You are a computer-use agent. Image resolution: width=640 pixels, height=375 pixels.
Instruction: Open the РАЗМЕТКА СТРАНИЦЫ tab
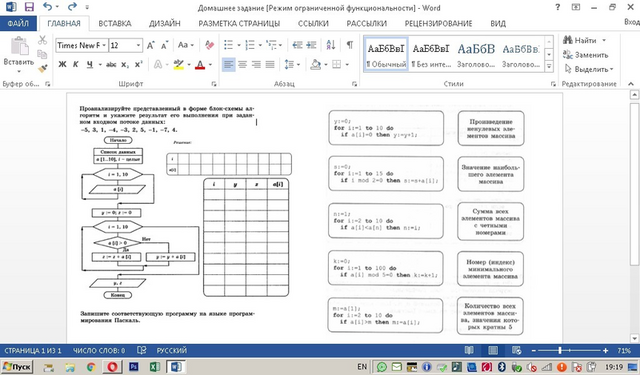[x=239, y=24]
